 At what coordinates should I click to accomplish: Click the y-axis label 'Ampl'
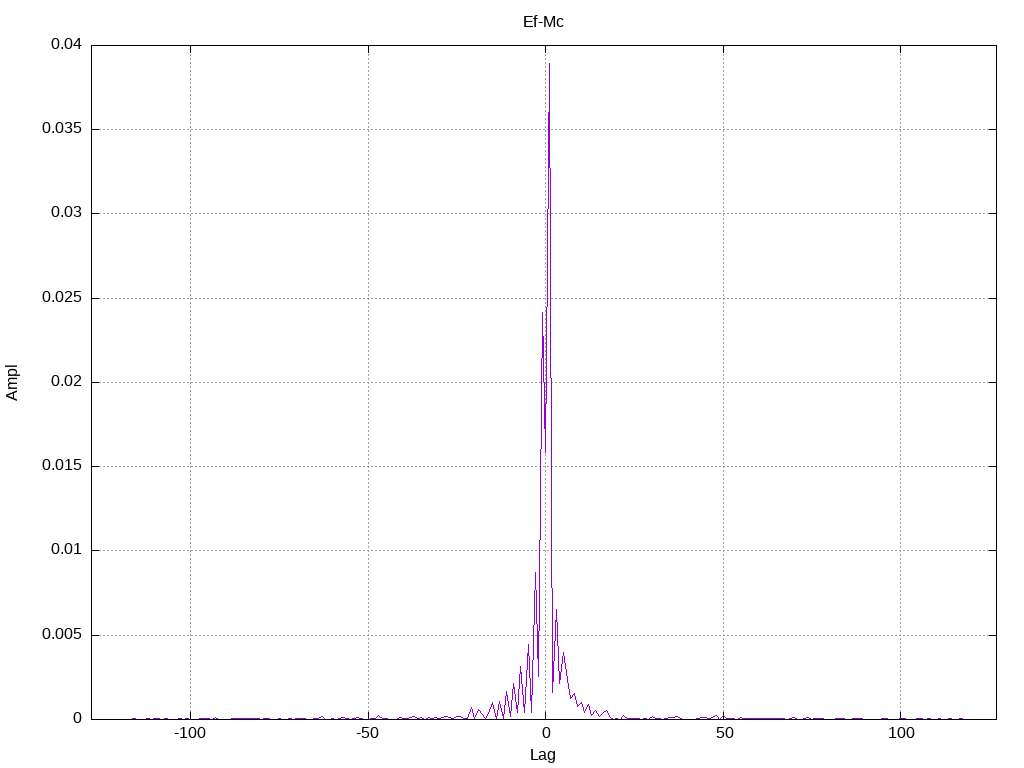[12, 382]
